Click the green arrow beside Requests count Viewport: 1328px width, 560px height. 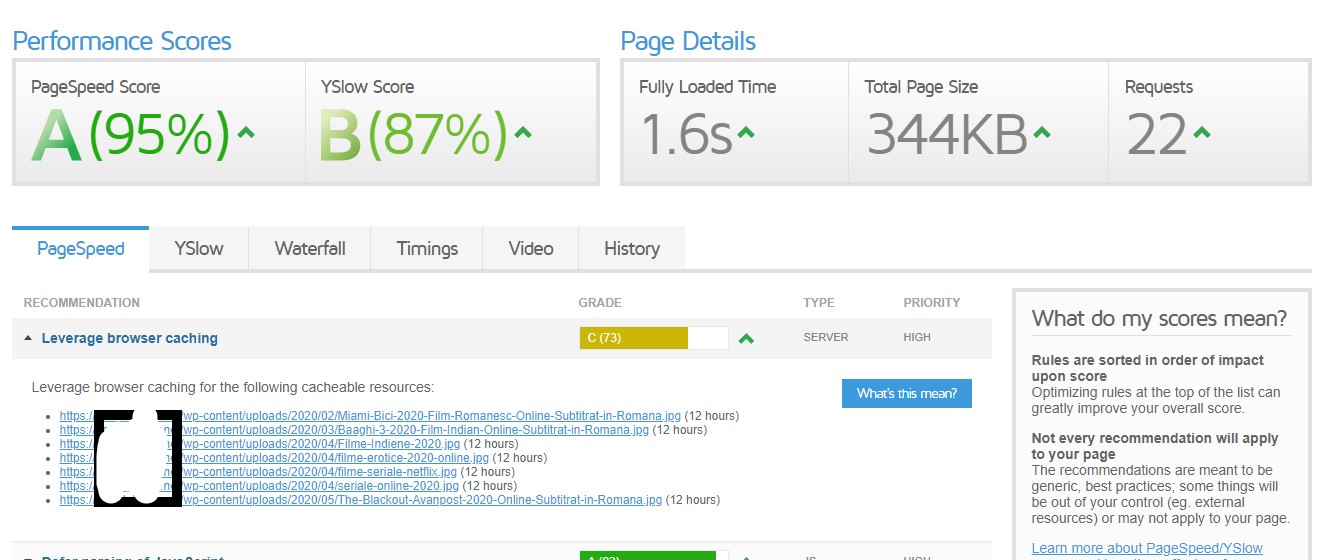point(1202,132)
